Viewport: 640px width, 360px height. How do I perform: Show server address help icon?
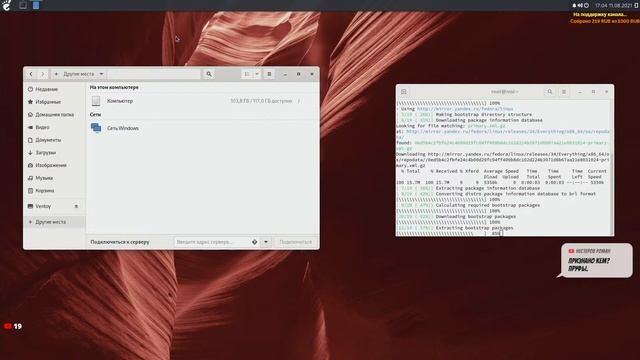(255, 242)
